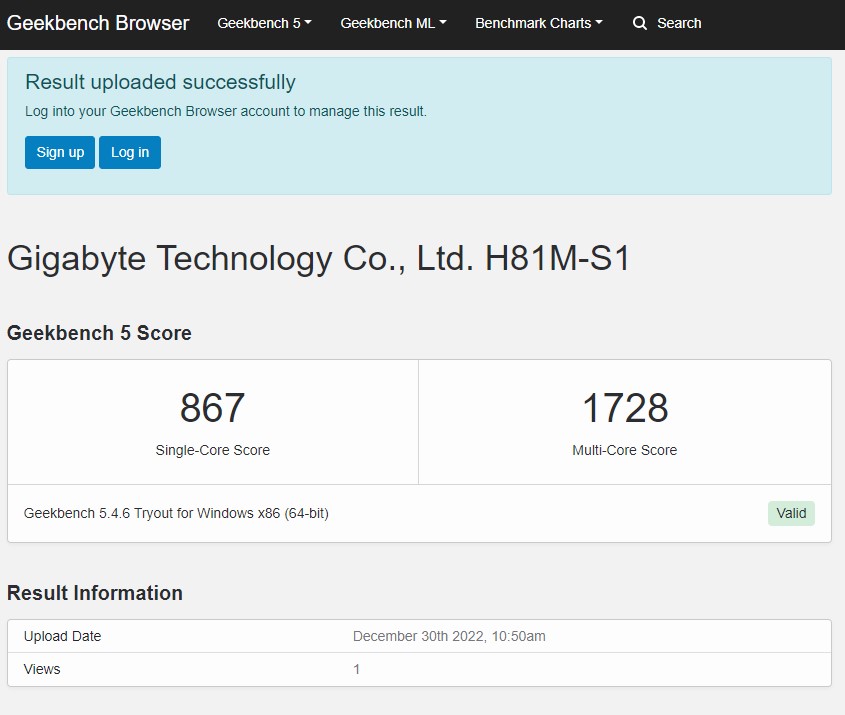The image size is (845, 715).
Task: Select the single-core score value 867
Action: pos(212,408)
